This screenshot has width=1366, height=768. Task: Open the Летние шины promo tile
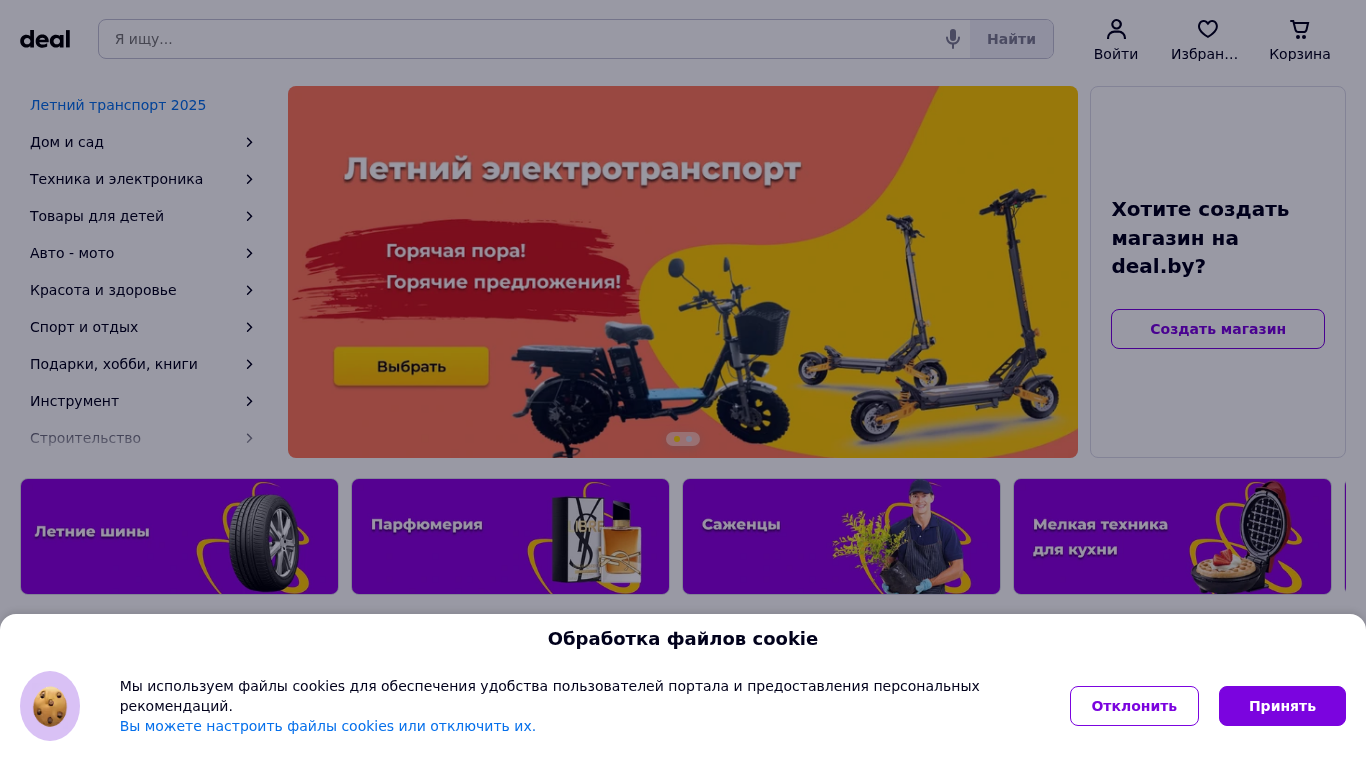tap(179, 536)
